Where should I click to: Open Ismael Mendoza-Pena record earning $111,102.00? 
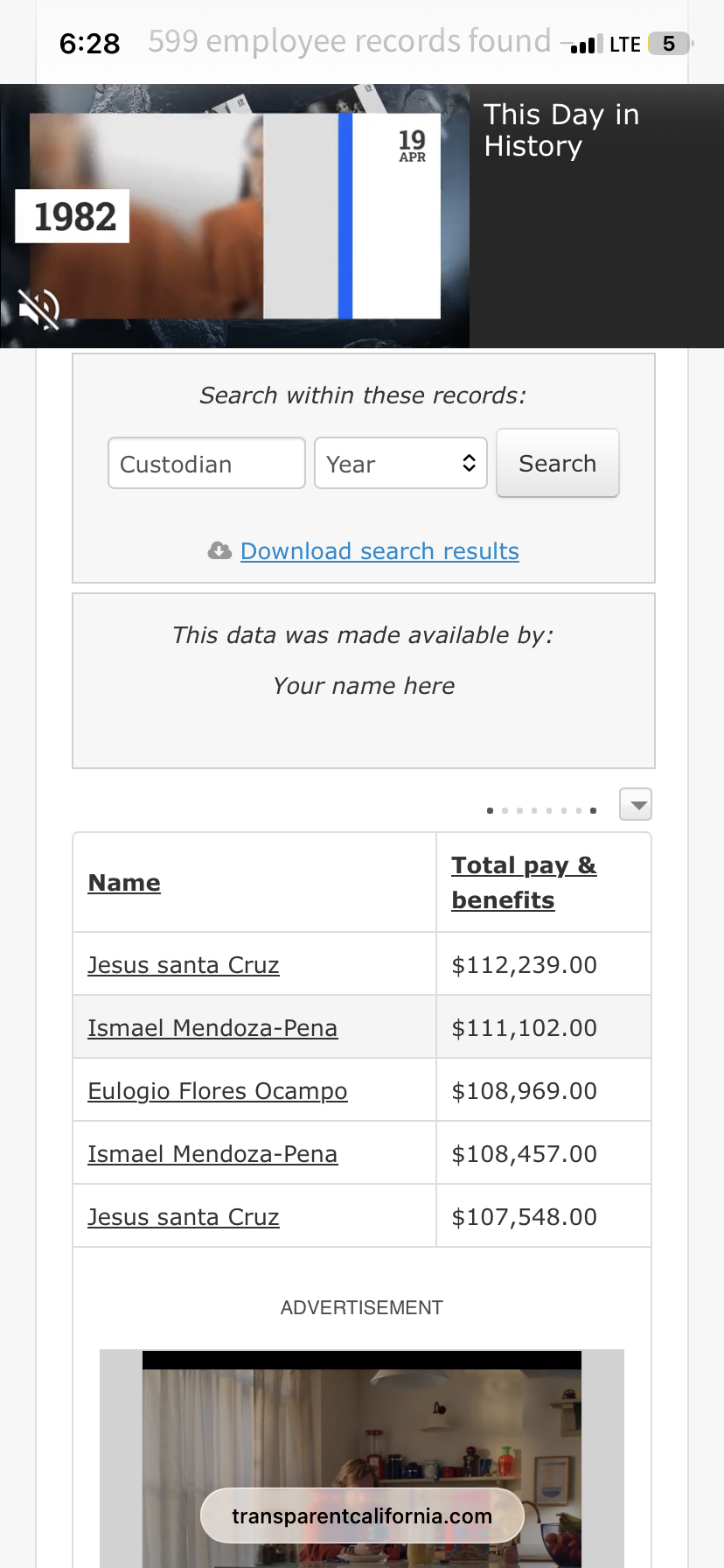[212, 1028]
